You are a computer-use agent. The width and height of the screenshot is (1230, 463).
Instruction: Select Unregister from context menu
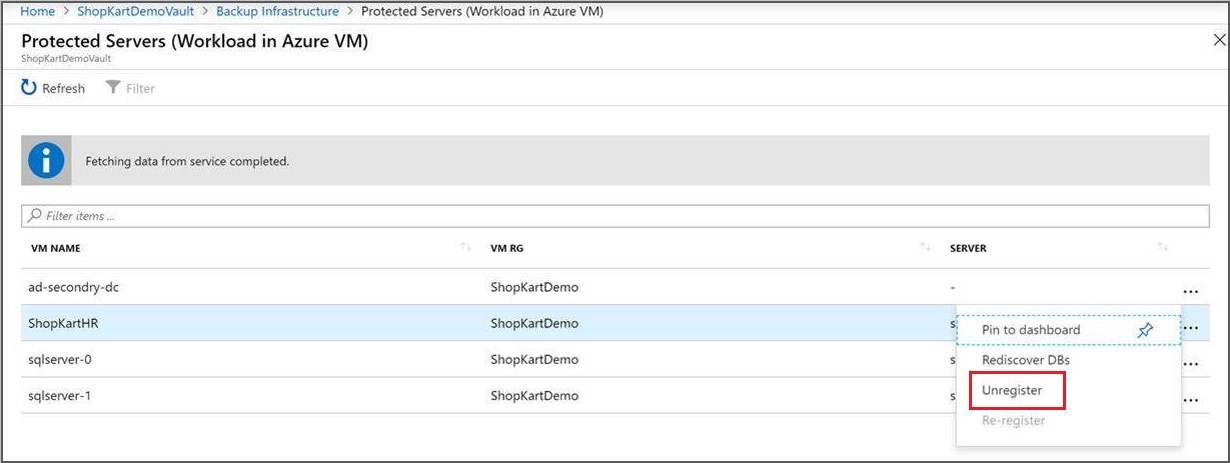click(x=1012, y=390)
